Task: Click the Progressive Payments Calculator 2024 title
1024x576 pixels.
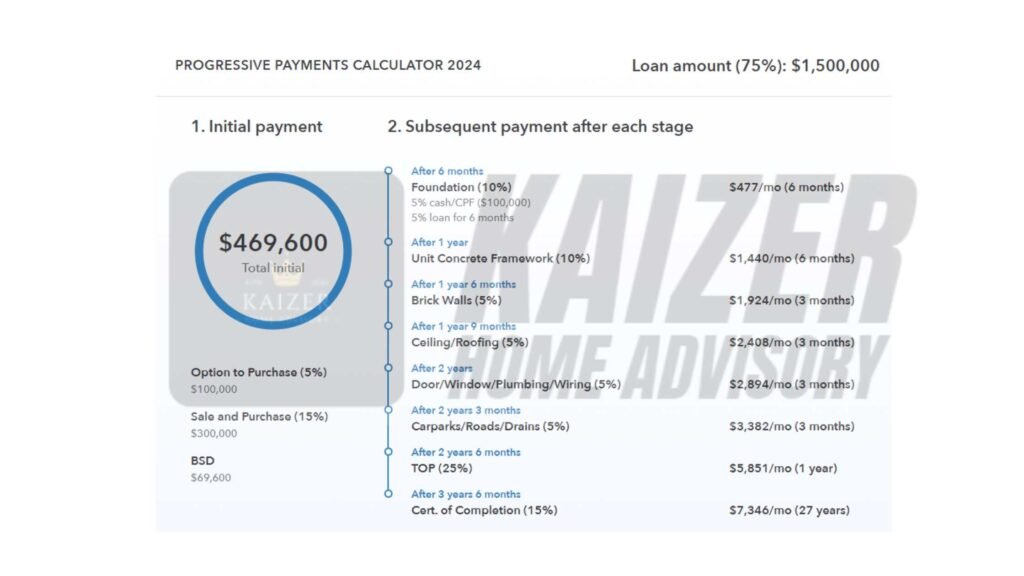Action: [x=328, y=65]
